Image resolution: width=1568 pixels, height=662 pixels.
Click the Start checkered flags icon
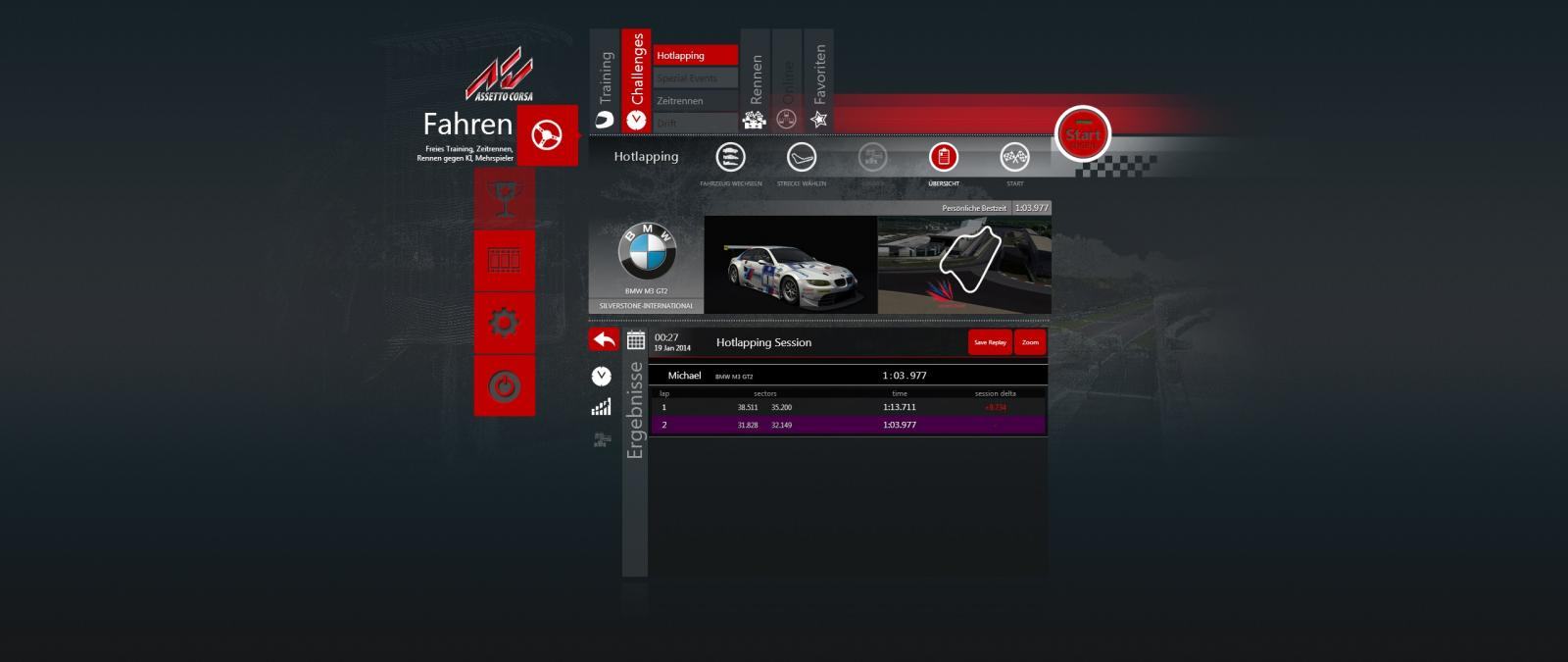coord(1014,157)
